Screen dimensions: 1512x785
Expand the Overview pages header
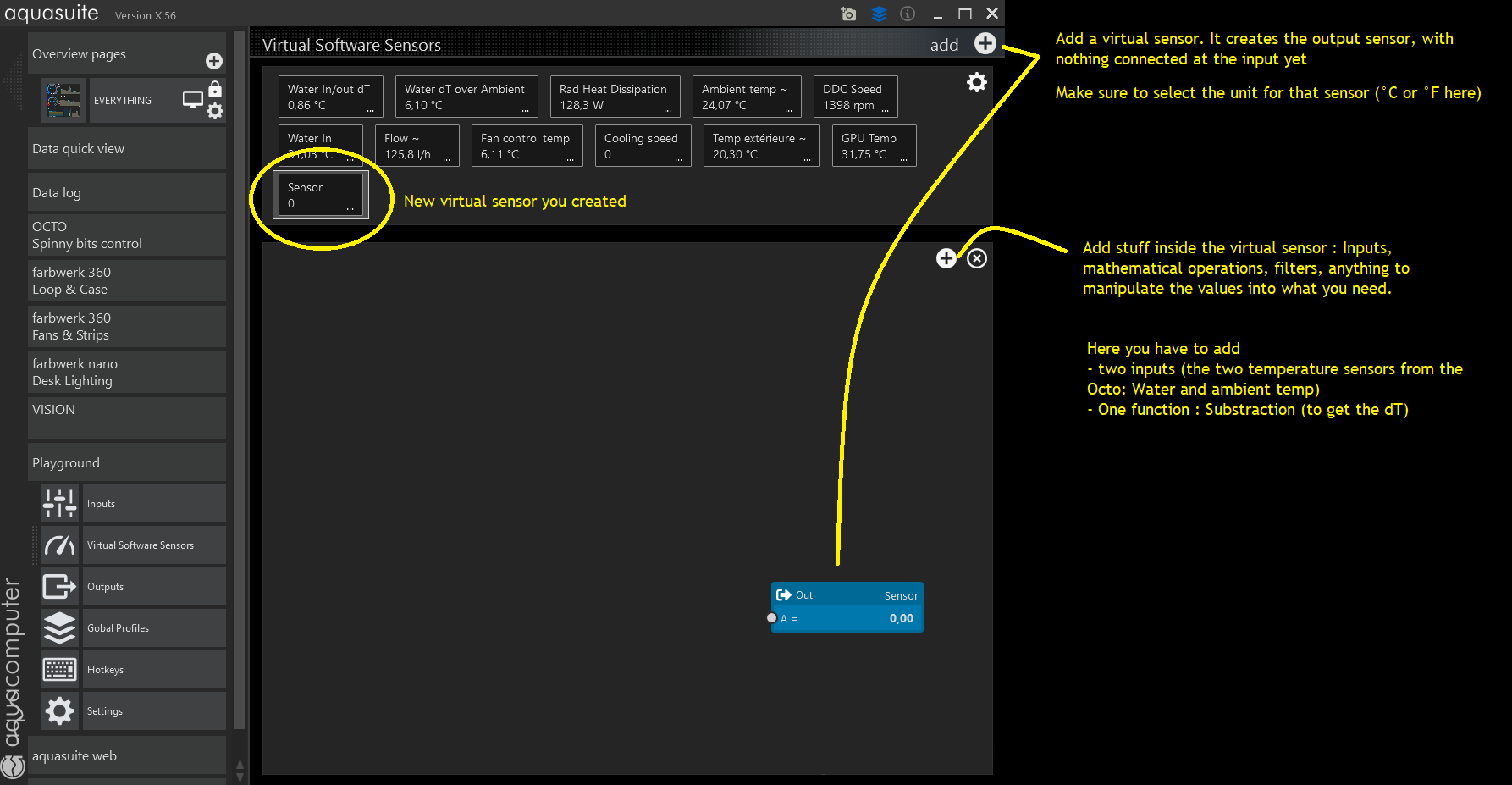click(x=127, y=53)
